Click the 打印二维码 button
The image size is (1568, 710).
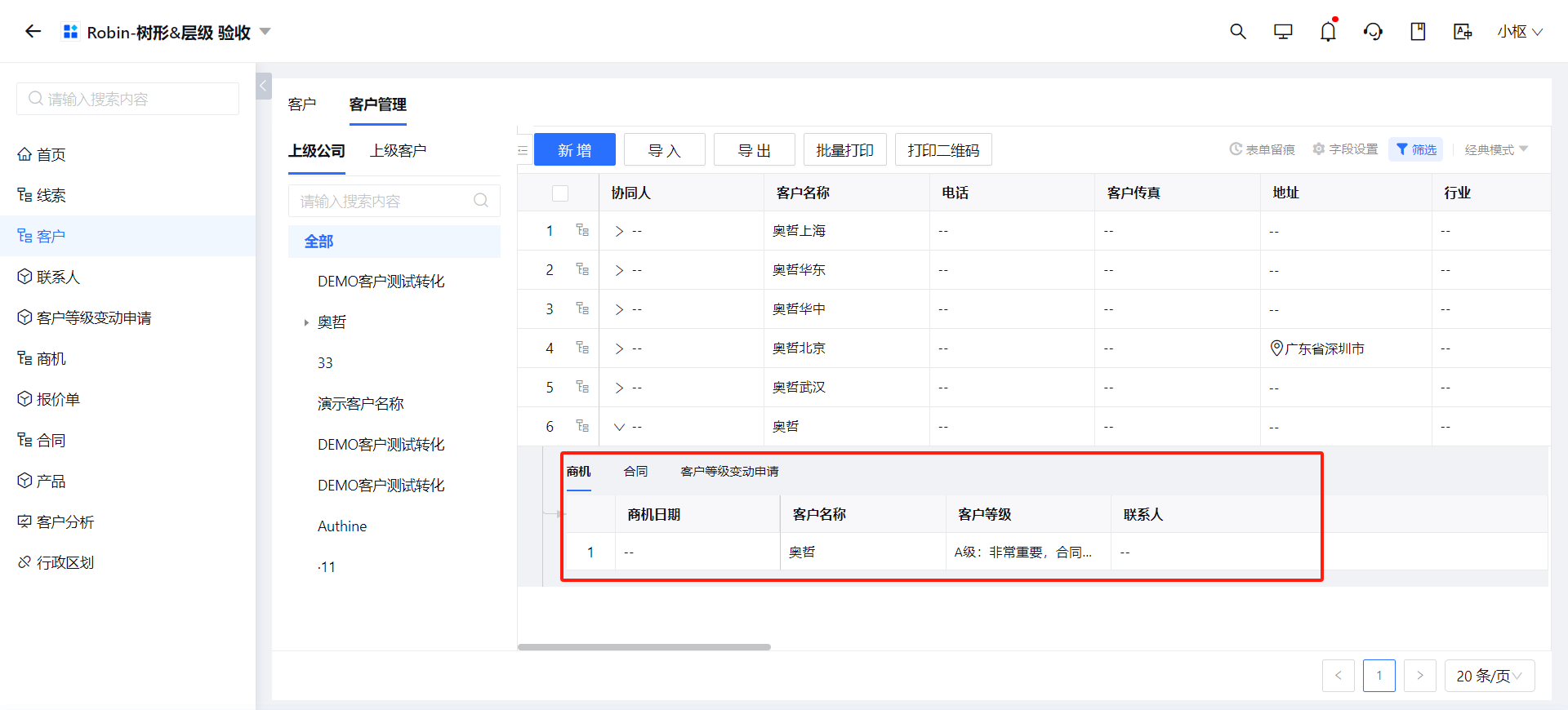(x=943, y=150)
